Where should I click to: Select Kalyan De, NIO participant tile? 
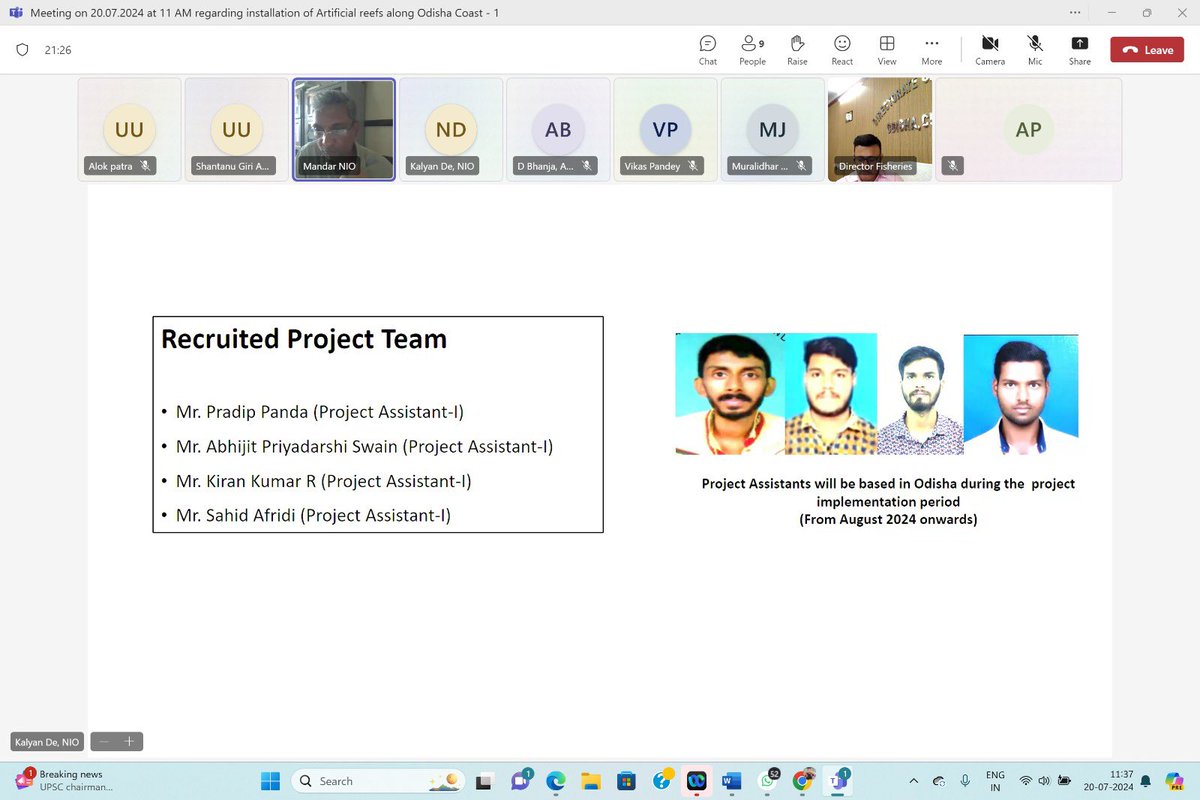pyautogui.click(x=450, y=129)
